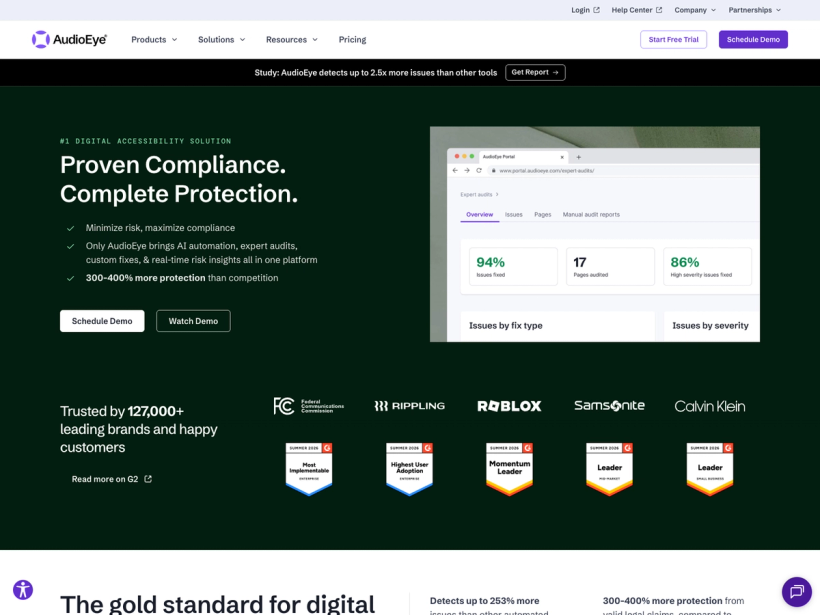Click the Momentum Leader G2 badge
The height and width of the screenshot is (615, 820).
pyautogui.click(x=509, y=469)
